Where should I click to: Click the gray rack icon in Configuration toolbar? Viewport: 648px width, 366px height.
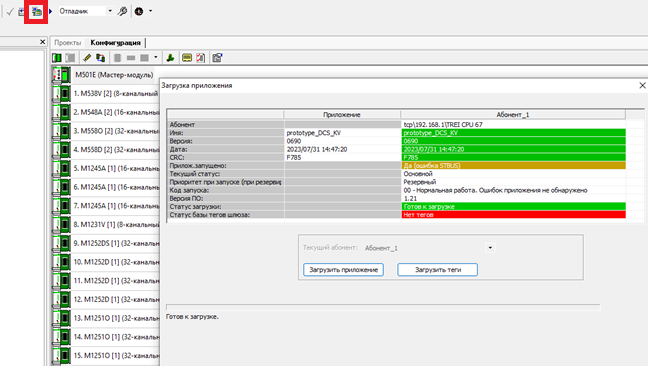71,58
